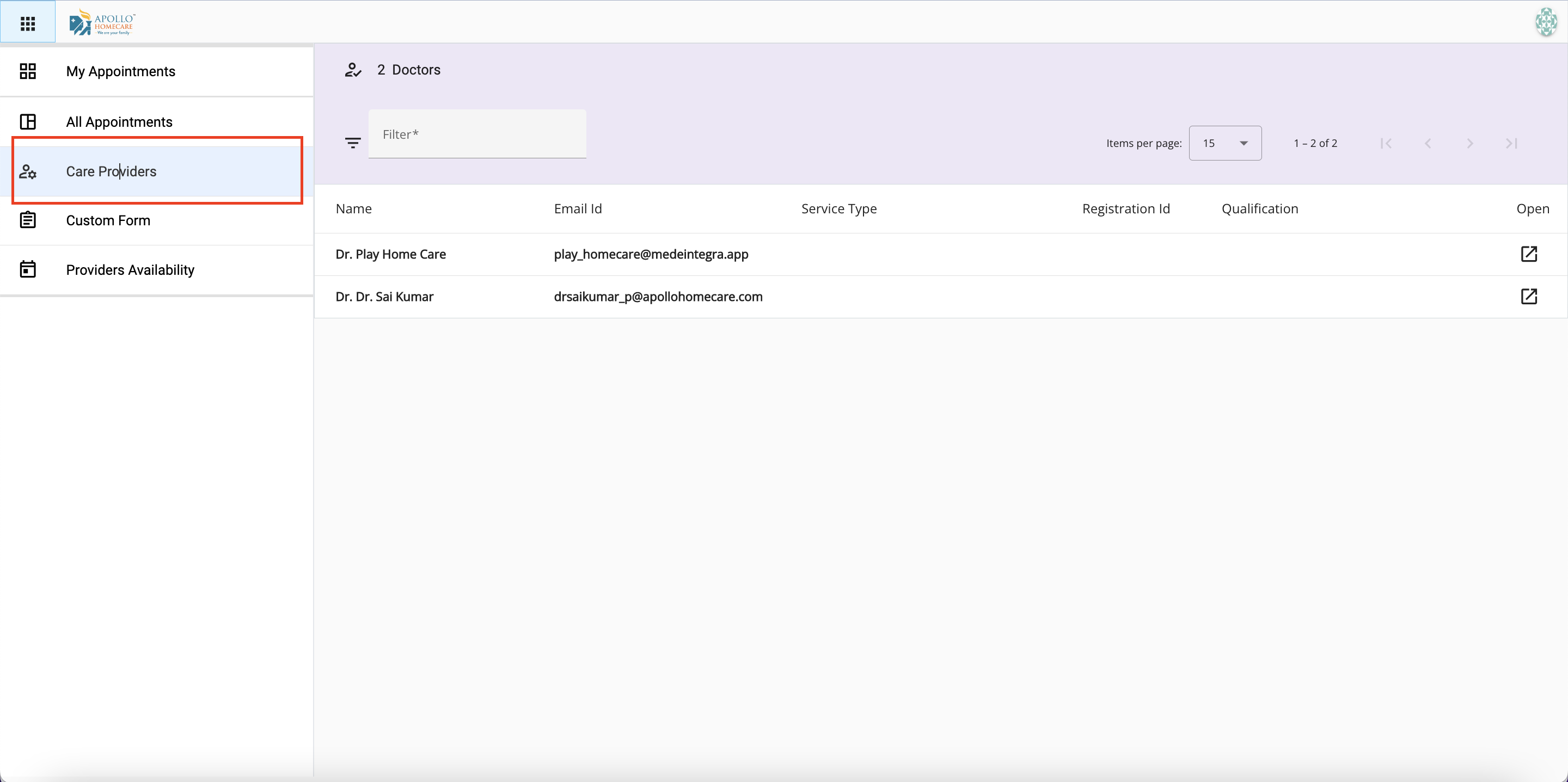1568x782 pixels.
Task: Expand the items per page dropdown
Action: tap(1224, 143)
